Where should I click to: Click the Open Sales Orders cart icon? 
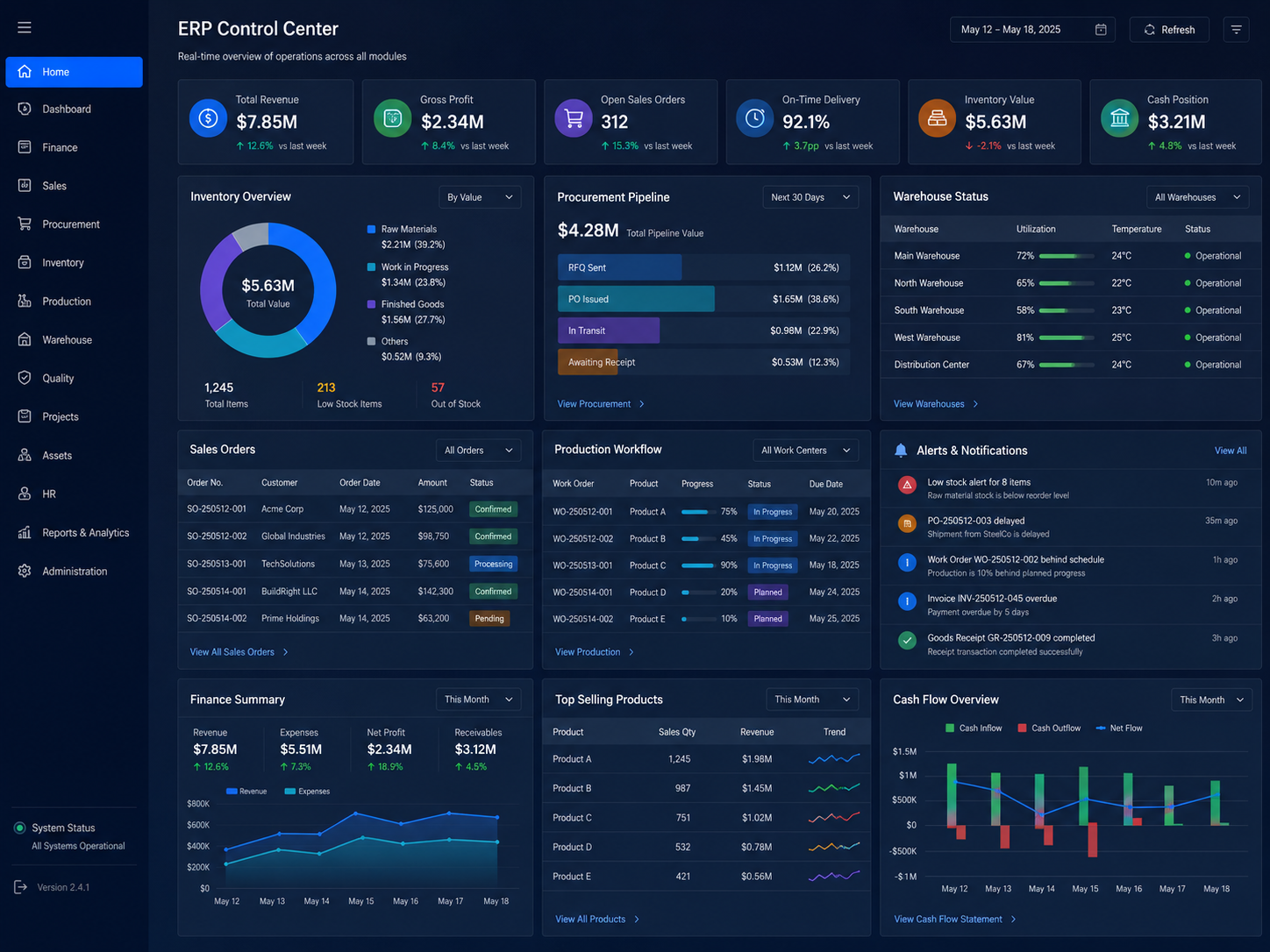pos(574,118)
